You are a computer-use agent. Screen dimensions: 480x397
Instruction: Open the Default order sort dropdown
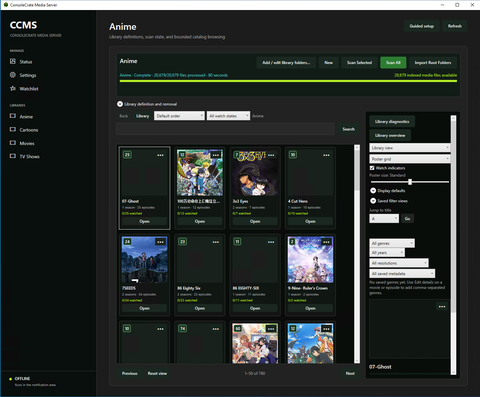(x=179, y=116)
